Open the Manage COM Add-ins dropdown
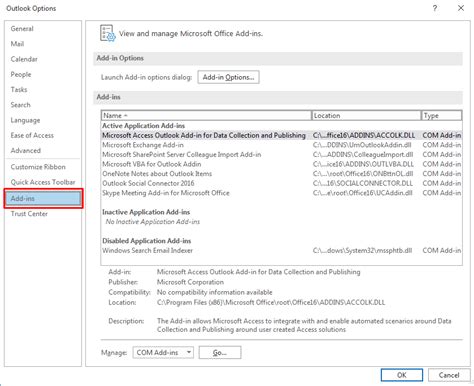 tap(163, 352)
